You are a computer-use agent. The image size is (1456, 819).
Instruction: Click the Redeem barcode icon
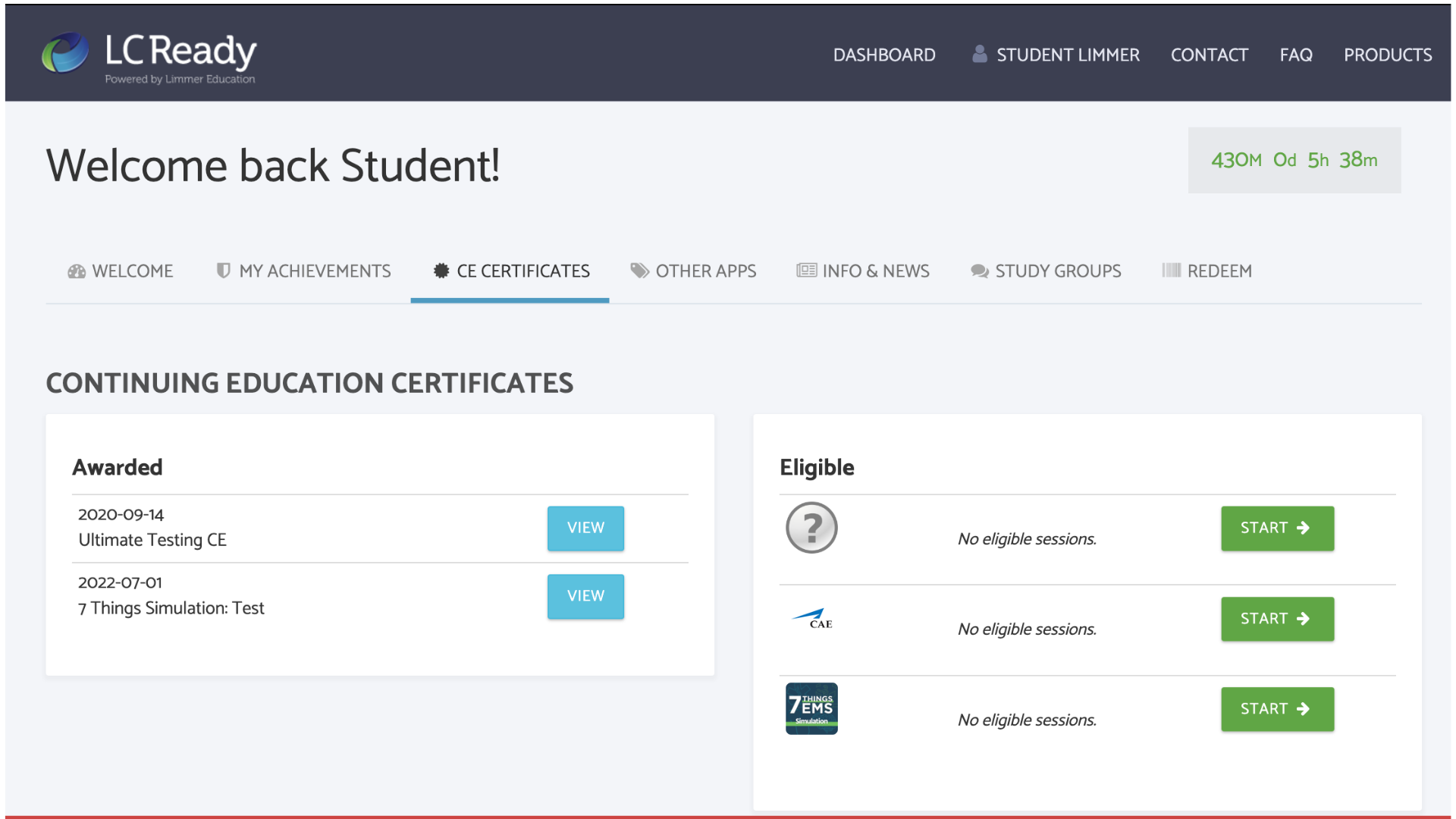click(x=1171, y=271)
